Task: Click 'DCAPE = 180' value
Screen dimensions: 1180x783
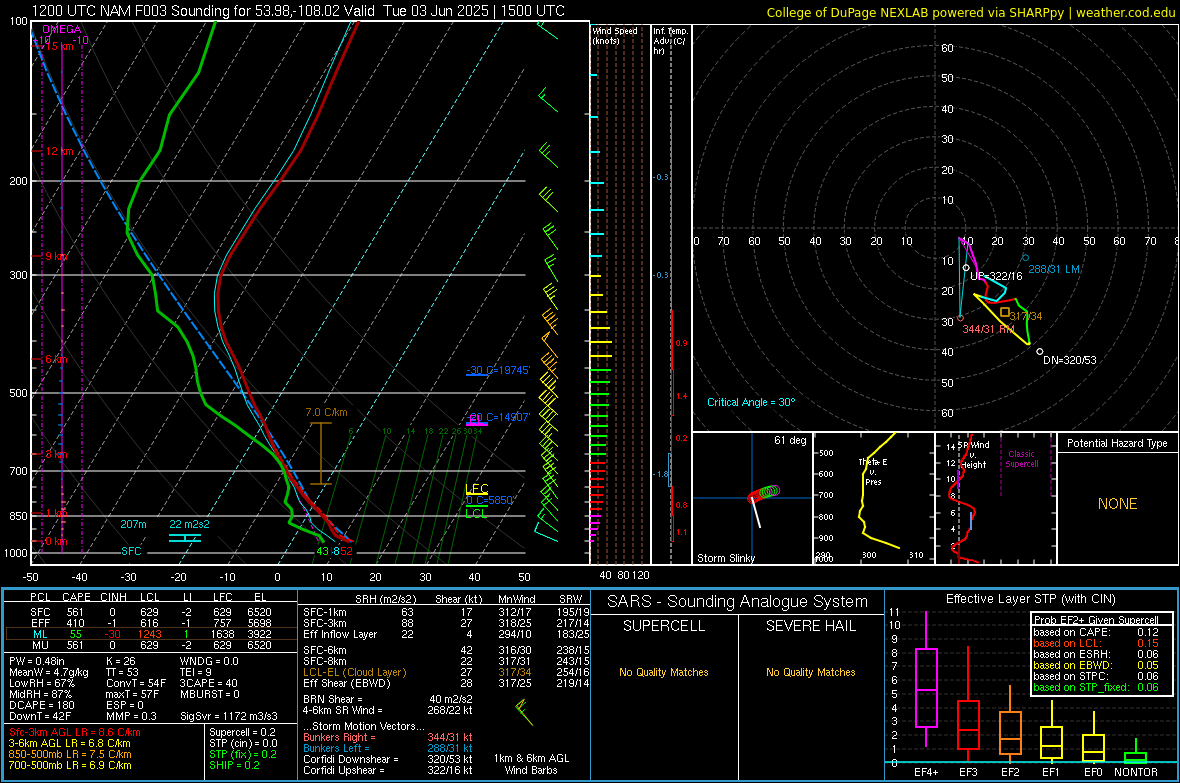Action: (41, 705)
